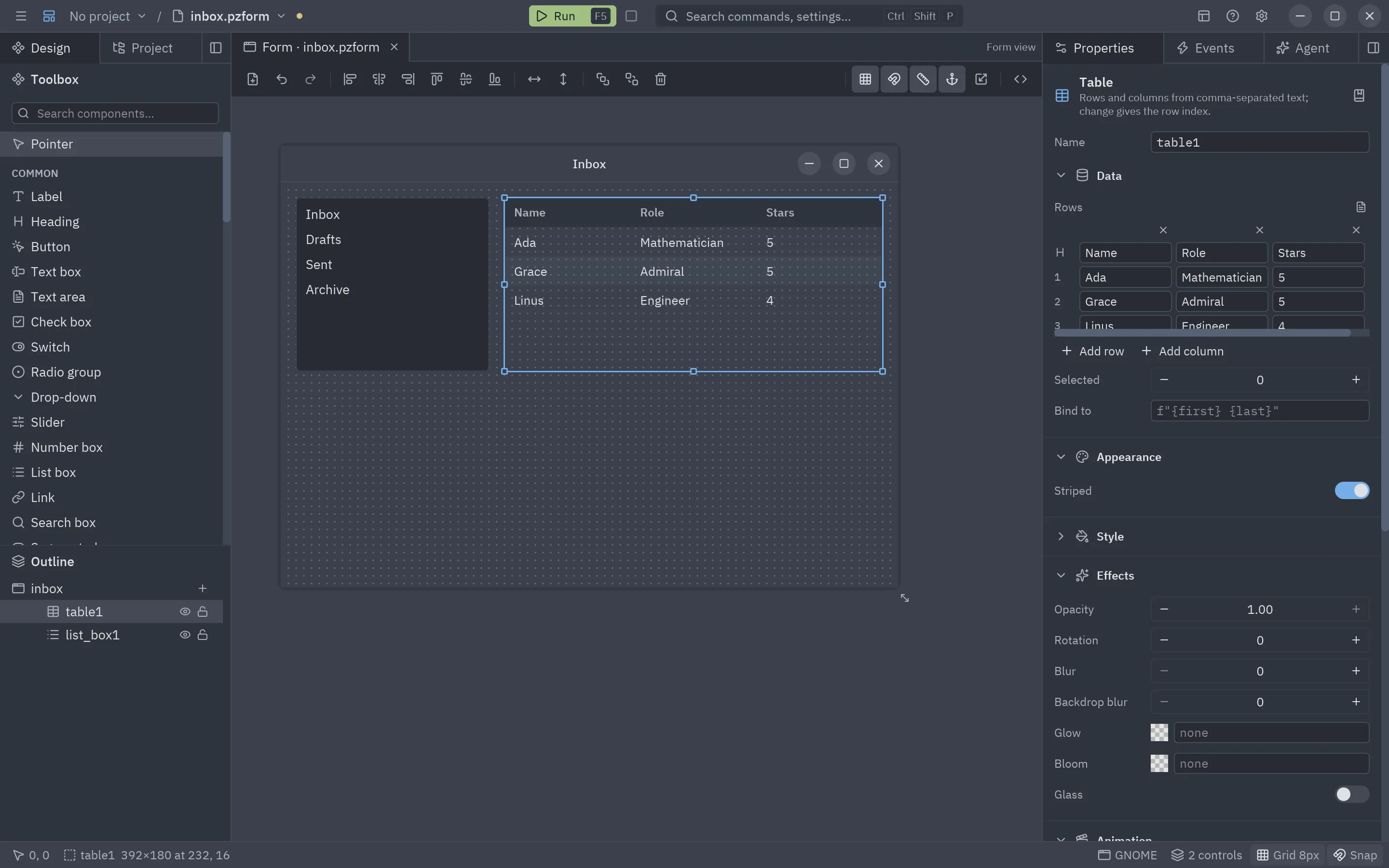Screen dimensions: 1389x868
Task: Hide list_box1 using its eye icon
Action: [185, 635]
